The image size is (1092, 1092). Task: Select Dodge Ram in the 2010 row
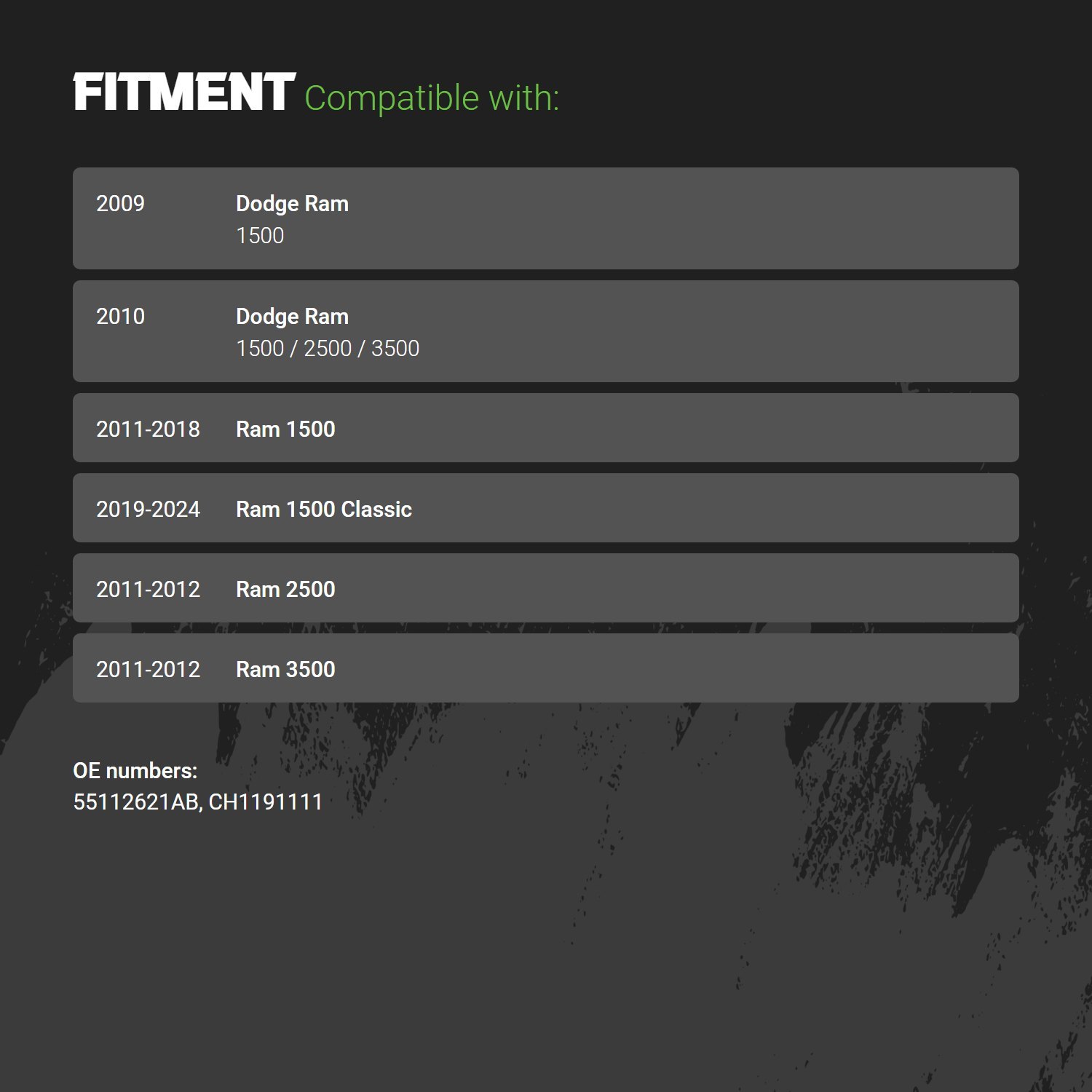[292, 317]
